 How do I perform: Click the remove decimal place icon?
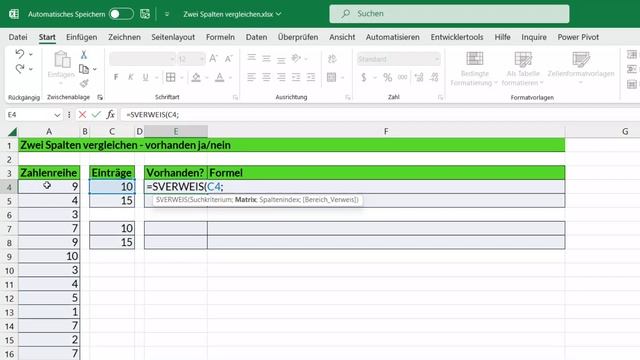pyautogui.click(x=434, y=77)
